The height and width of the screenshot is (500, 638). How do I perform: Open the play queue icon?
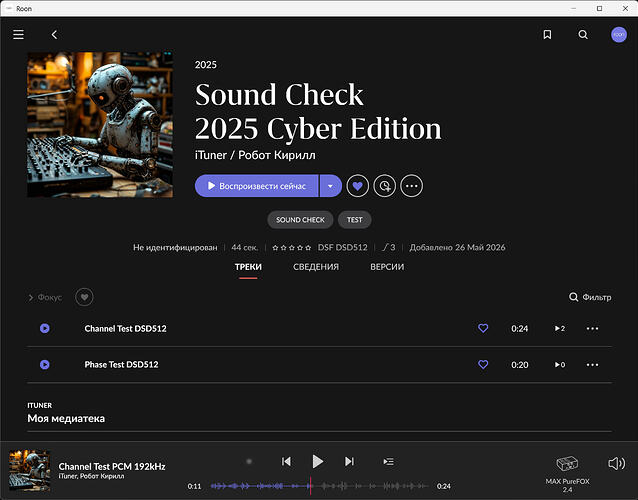(x=388, y=461)
